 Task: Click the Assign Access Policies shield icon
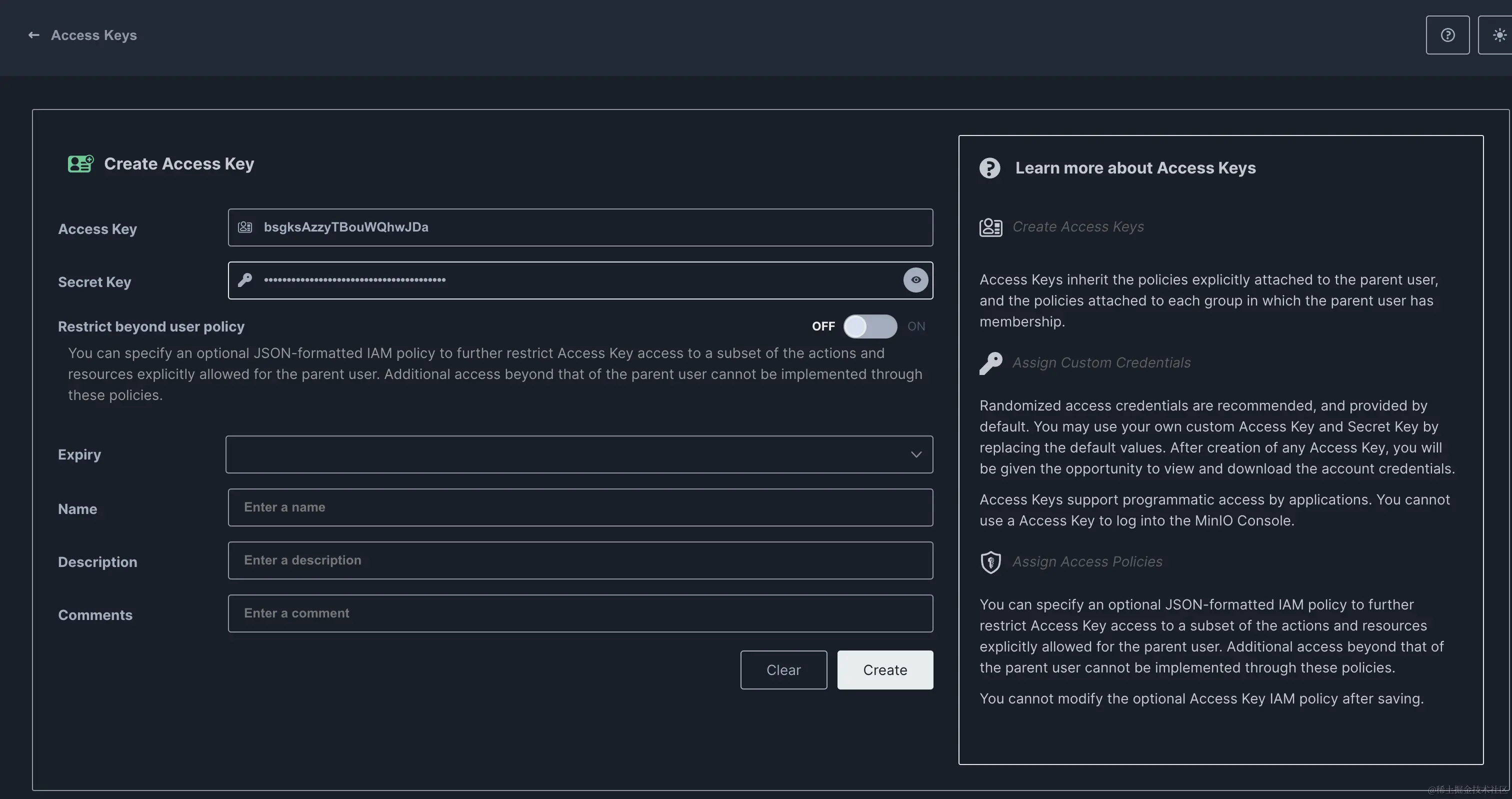click(991, 562)
